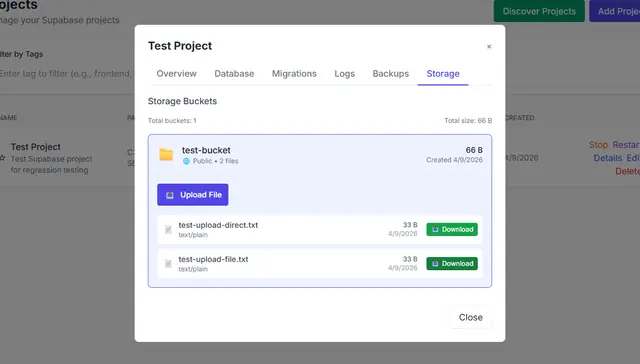Click the 'Total size: 66 B' text

(468, 121)
